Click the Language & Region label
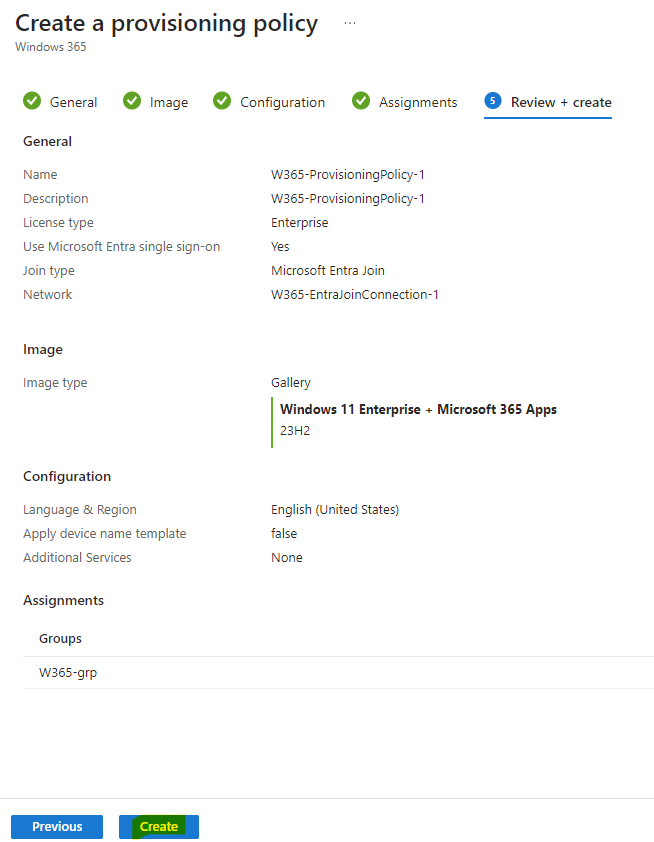Screen dimensions: 654x842 pos(80,510)
